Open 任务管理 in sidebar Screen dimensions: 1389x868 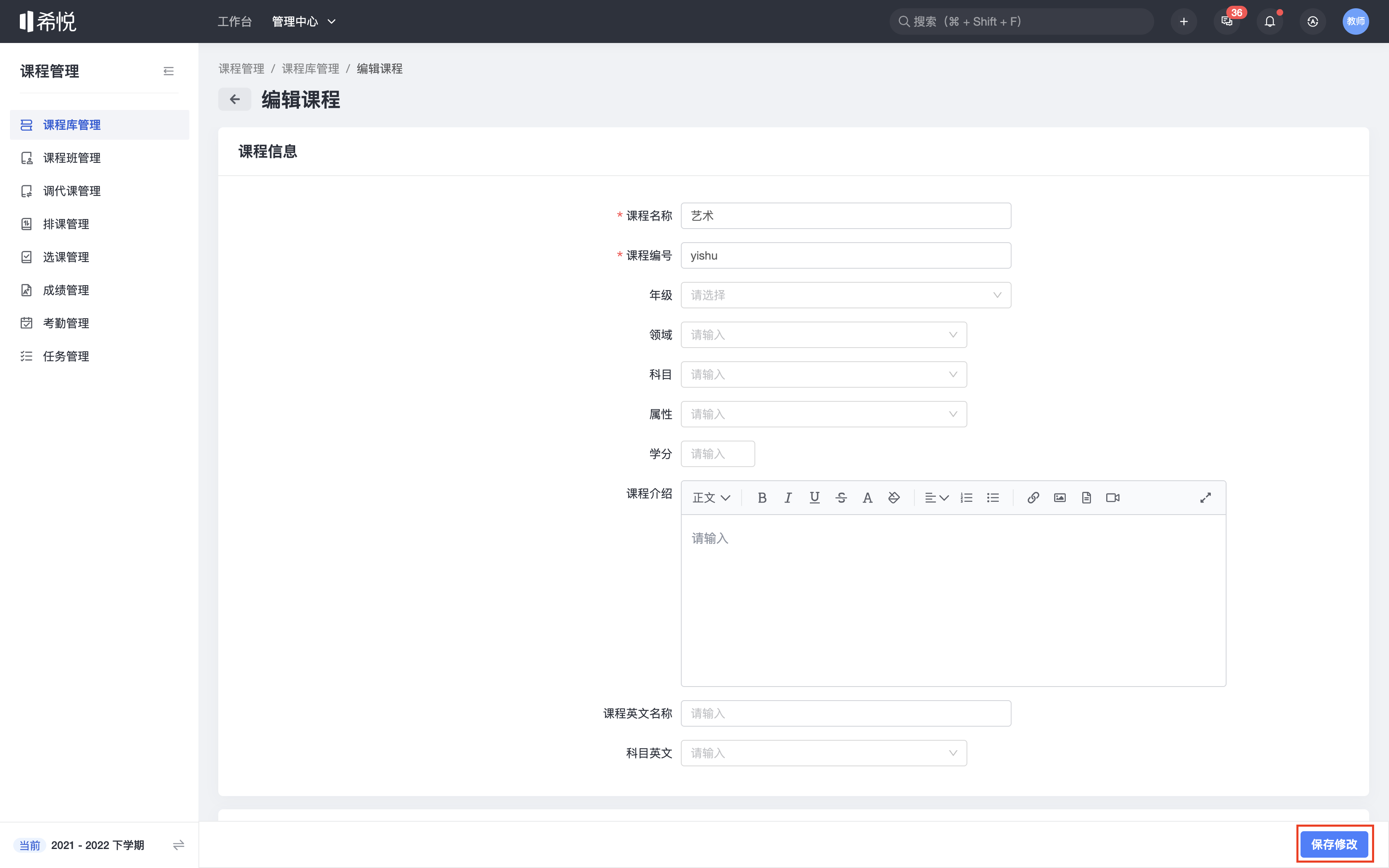99,356
